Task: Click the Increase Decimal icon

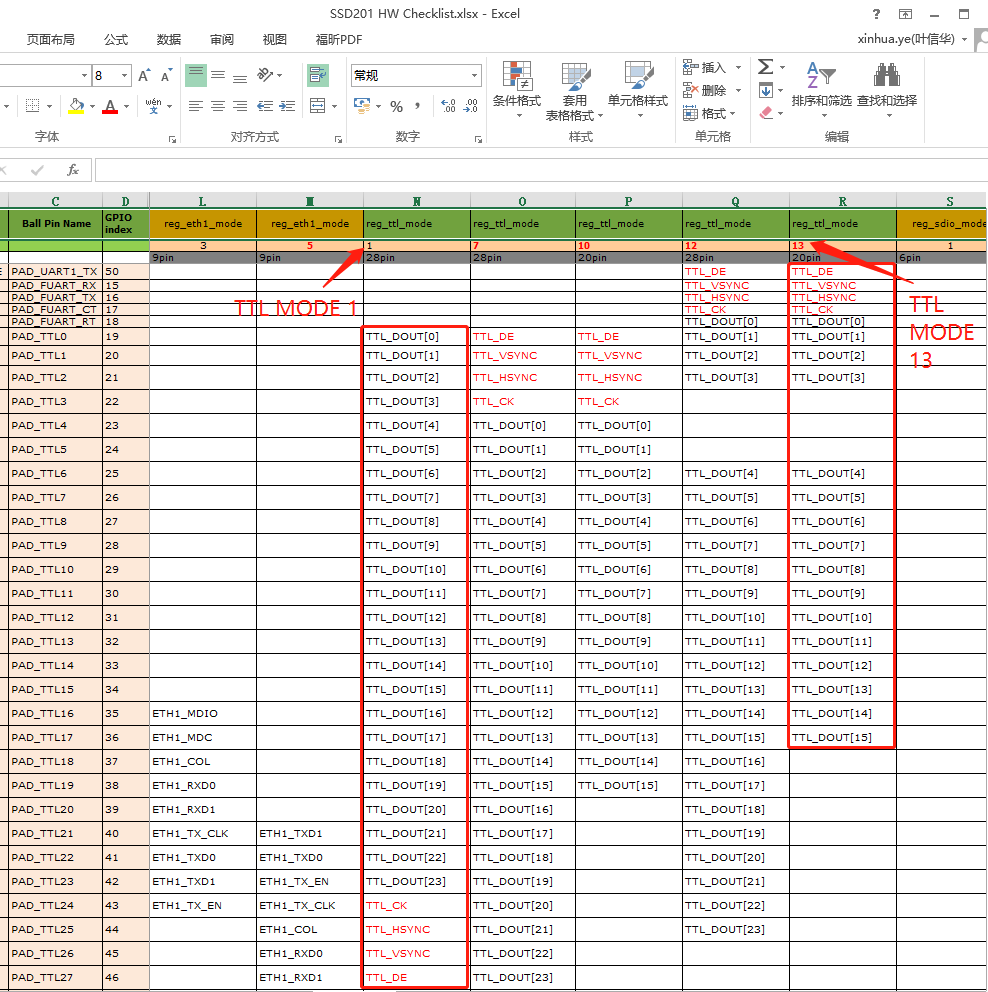Action: point(447,106)
